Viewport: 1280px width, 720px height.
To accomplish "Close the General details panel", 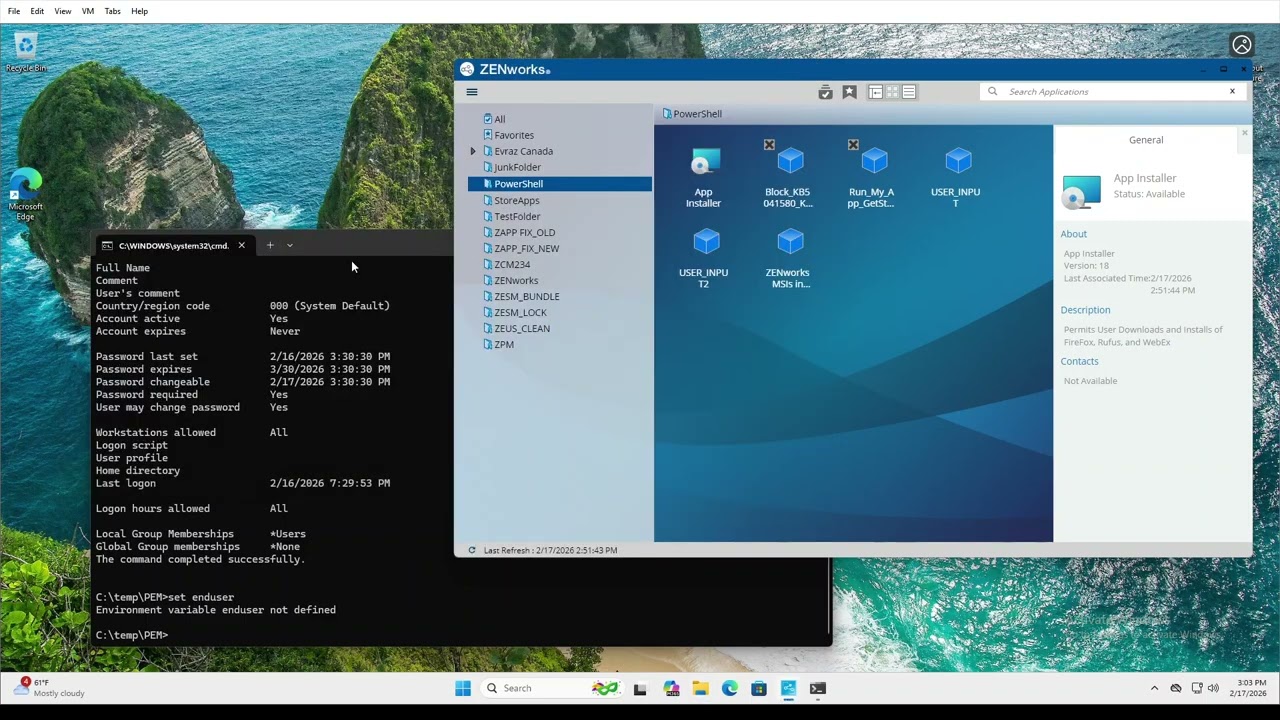I will point(1244,132).
